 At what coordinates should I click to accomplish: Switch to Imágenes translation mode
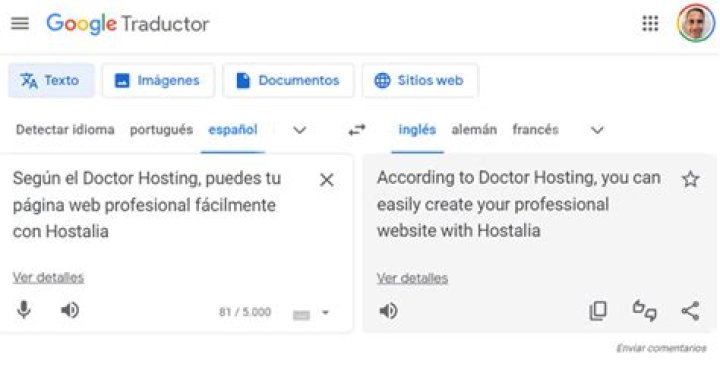point(158,80)
